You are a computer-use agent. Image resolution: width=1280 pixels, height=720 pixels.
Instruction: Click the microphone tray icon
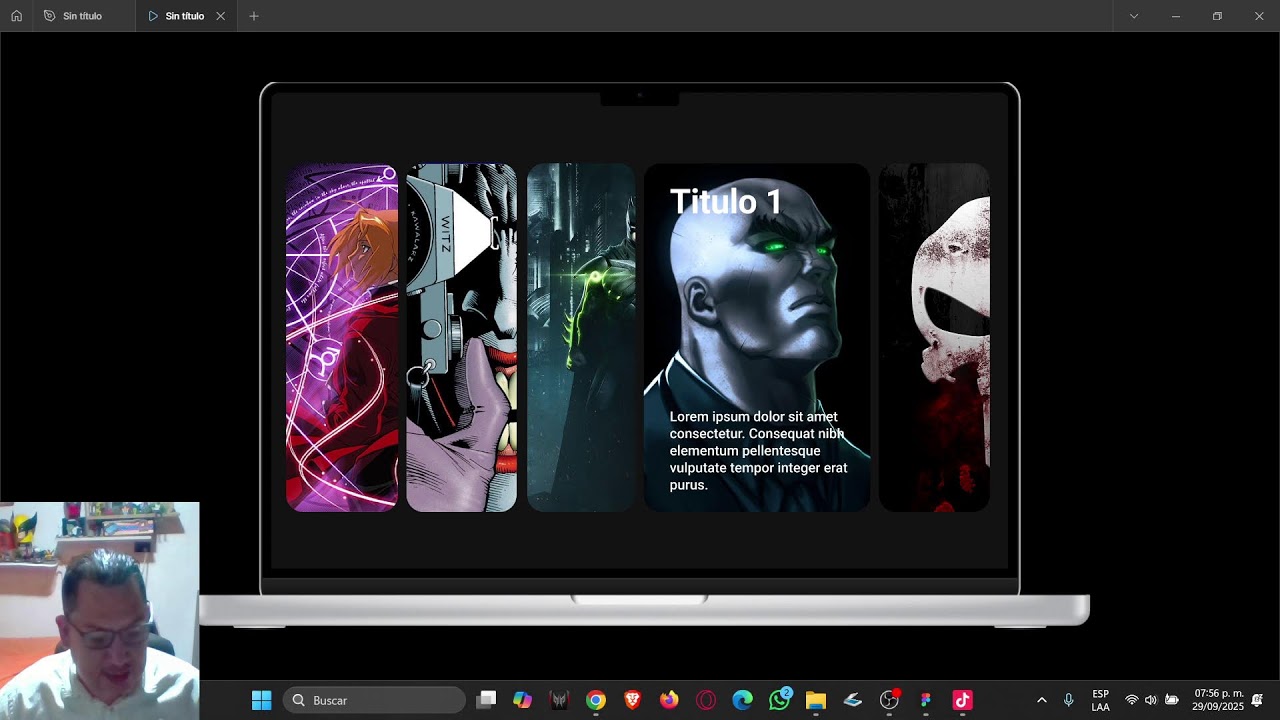pos(1068,700)
